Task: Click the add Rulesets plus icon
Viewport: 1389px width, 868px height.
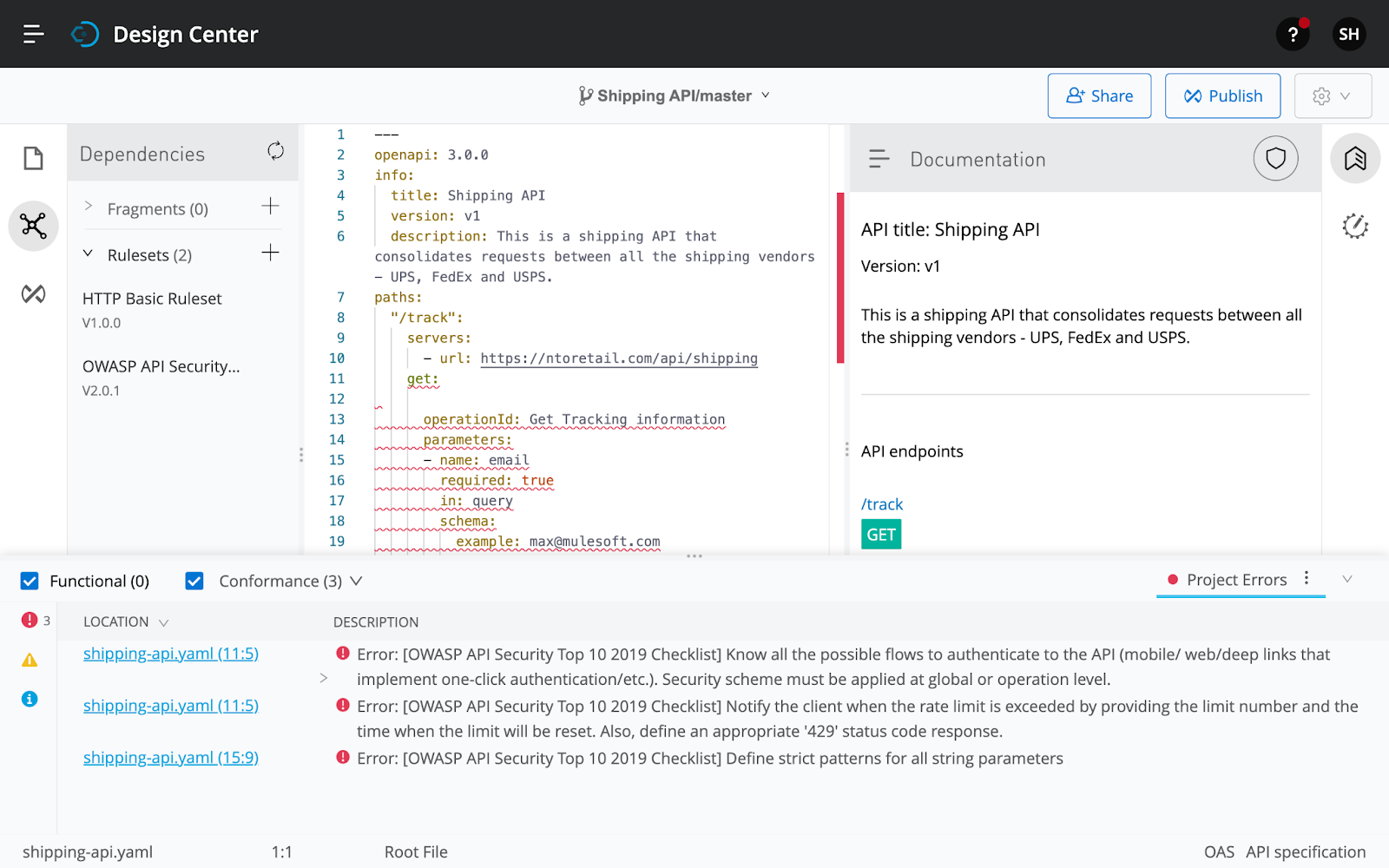Action: (270, 252)
